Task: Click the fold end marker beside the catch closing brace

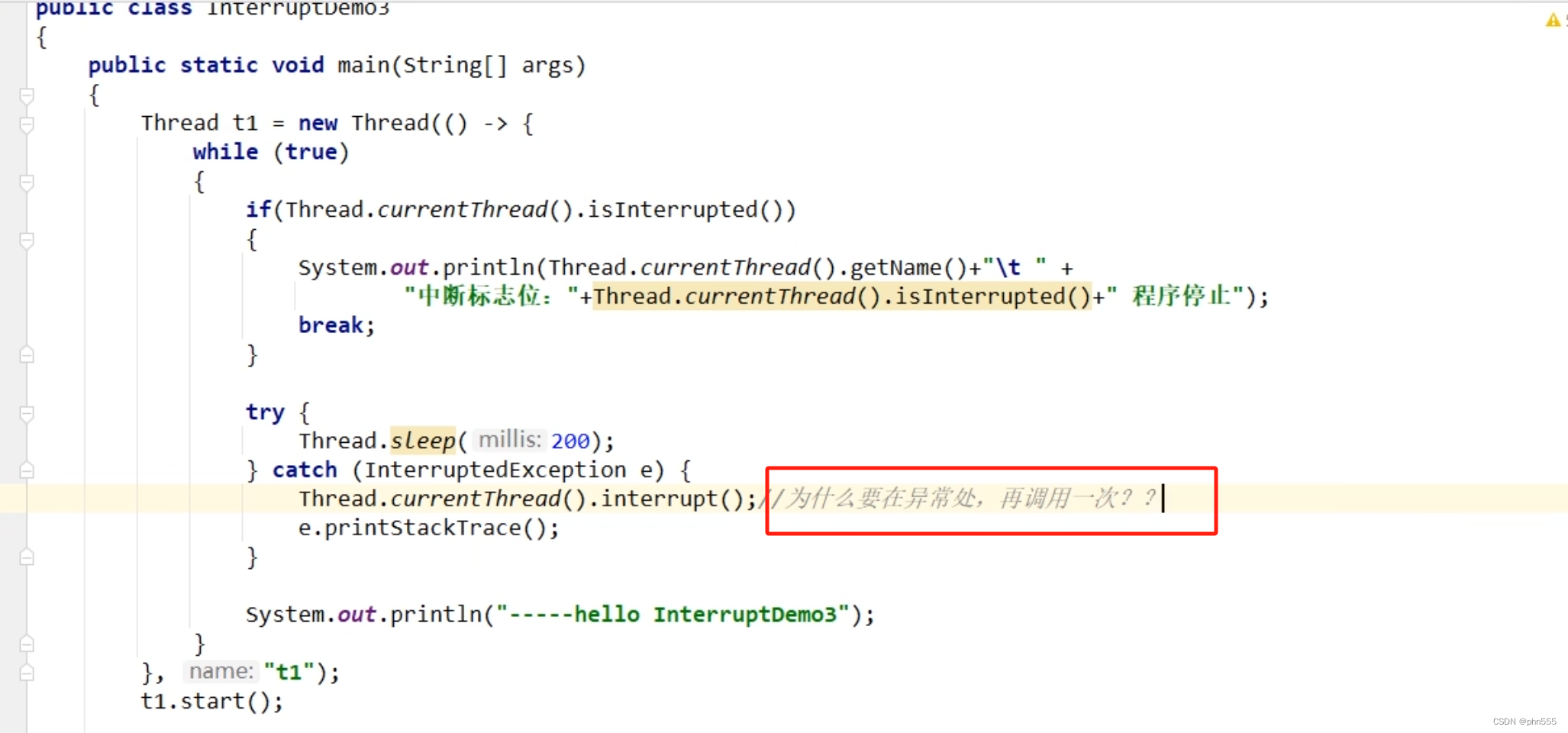Action: [x=27, y=557]
